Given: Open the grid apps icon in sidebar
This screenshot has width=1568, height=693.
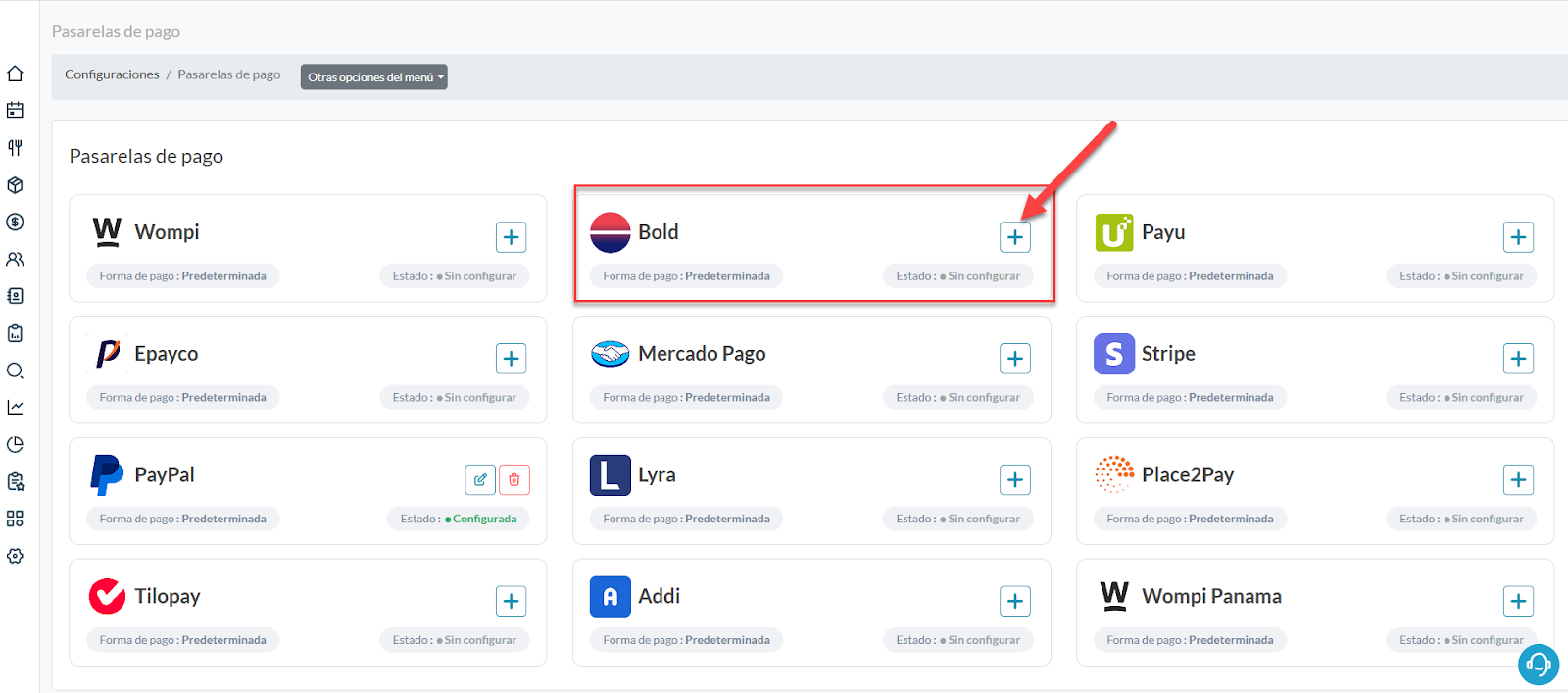Looking at the screenshot, I should tap(15, 519).
